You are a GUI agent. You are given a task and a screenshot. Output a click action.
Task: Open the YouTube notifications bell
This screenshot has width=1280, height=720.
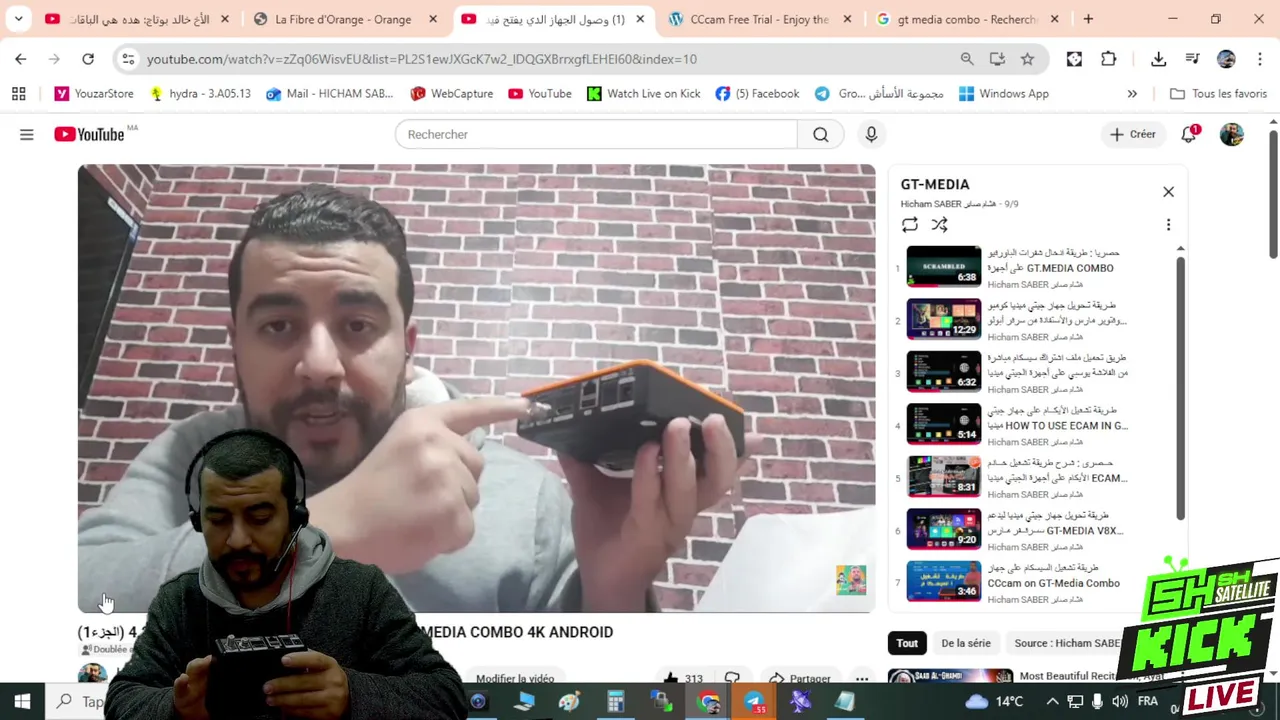pos(1189,134)
